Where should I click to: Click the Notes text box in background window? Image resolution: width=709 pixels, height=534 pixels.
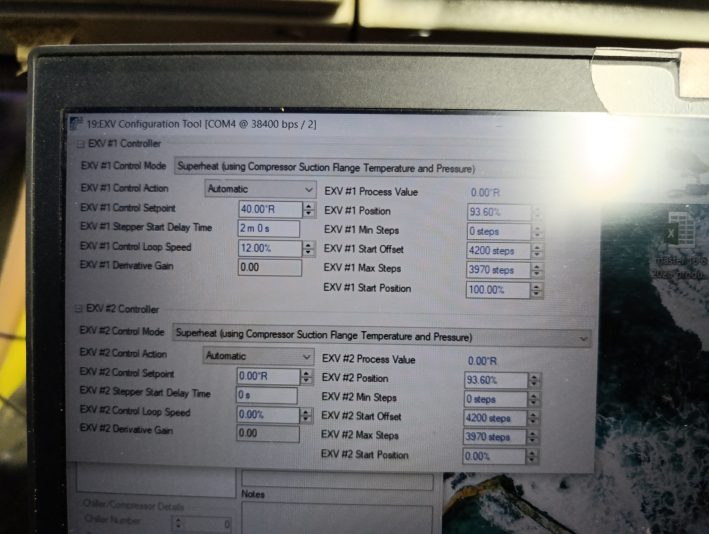(337, 518)
